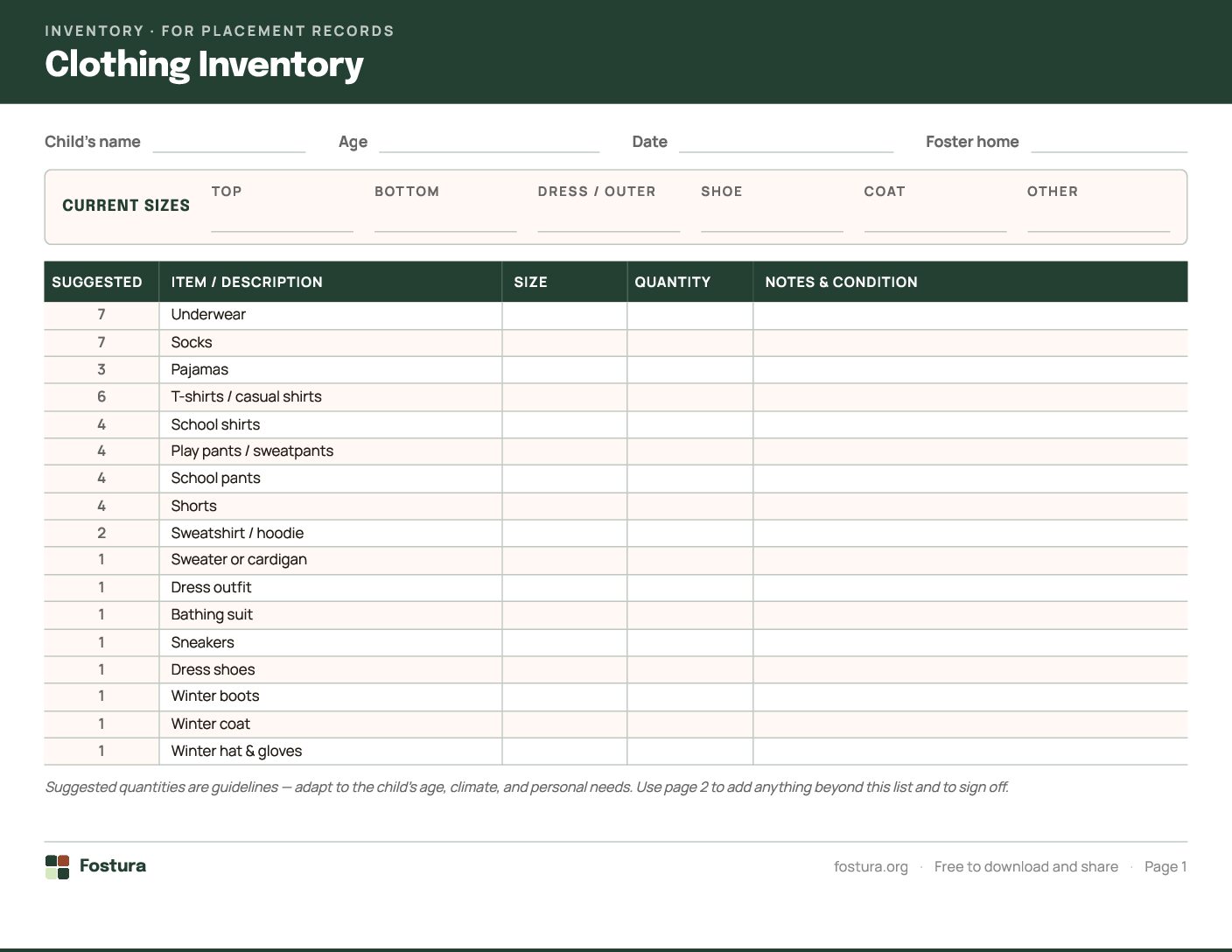The image size is (1232, 952).
Task: Click the Quantity cell for Winter coat
Action: click(689, 724)
